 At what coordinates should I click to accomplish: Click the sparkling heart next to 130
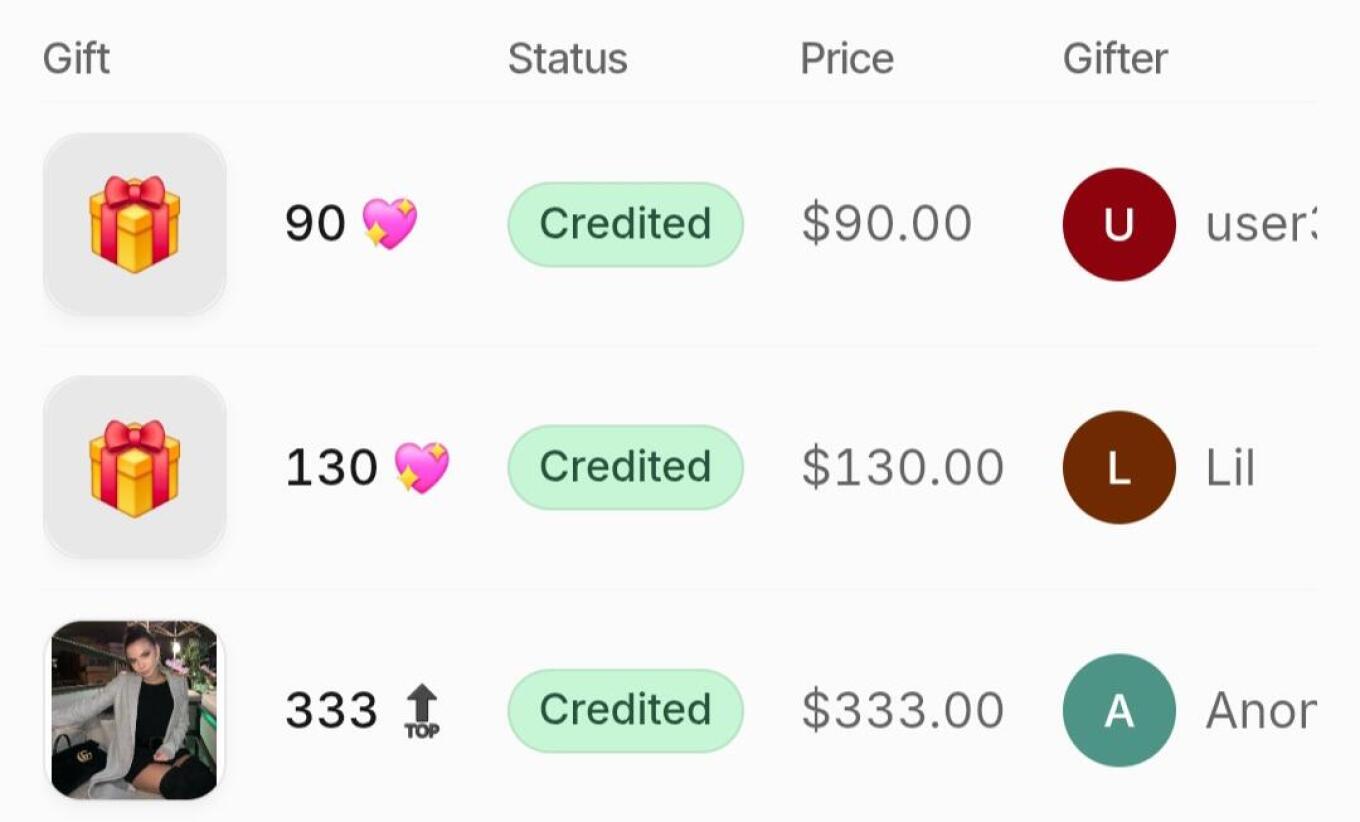(x=421, y=467)
